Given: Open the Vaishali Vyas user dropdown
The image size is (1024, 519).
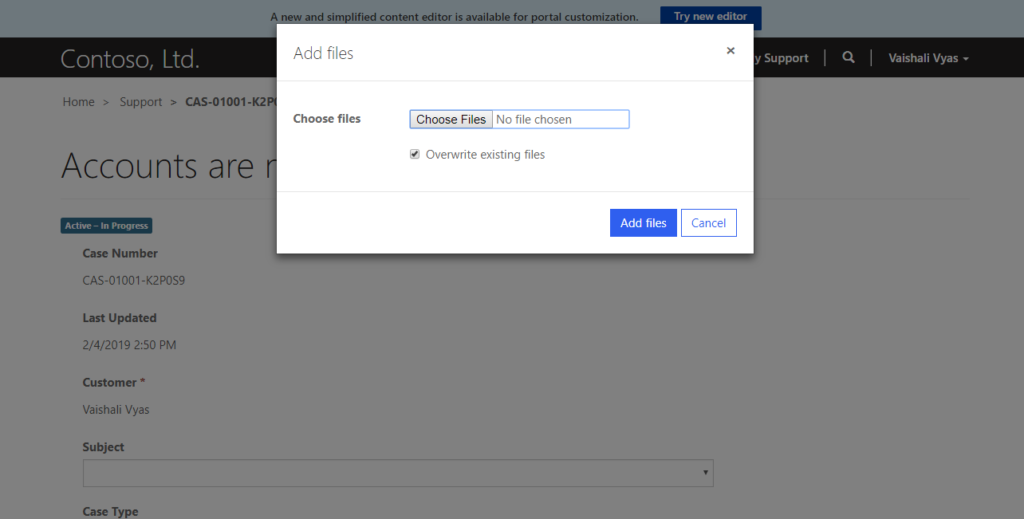Looking at the screenshot, I should tap(928, 58).
